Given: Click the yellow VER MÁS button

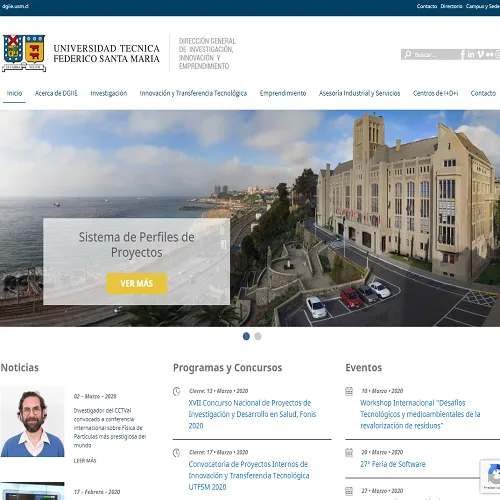Looking at the screenshot, I should tap(137, 283).
